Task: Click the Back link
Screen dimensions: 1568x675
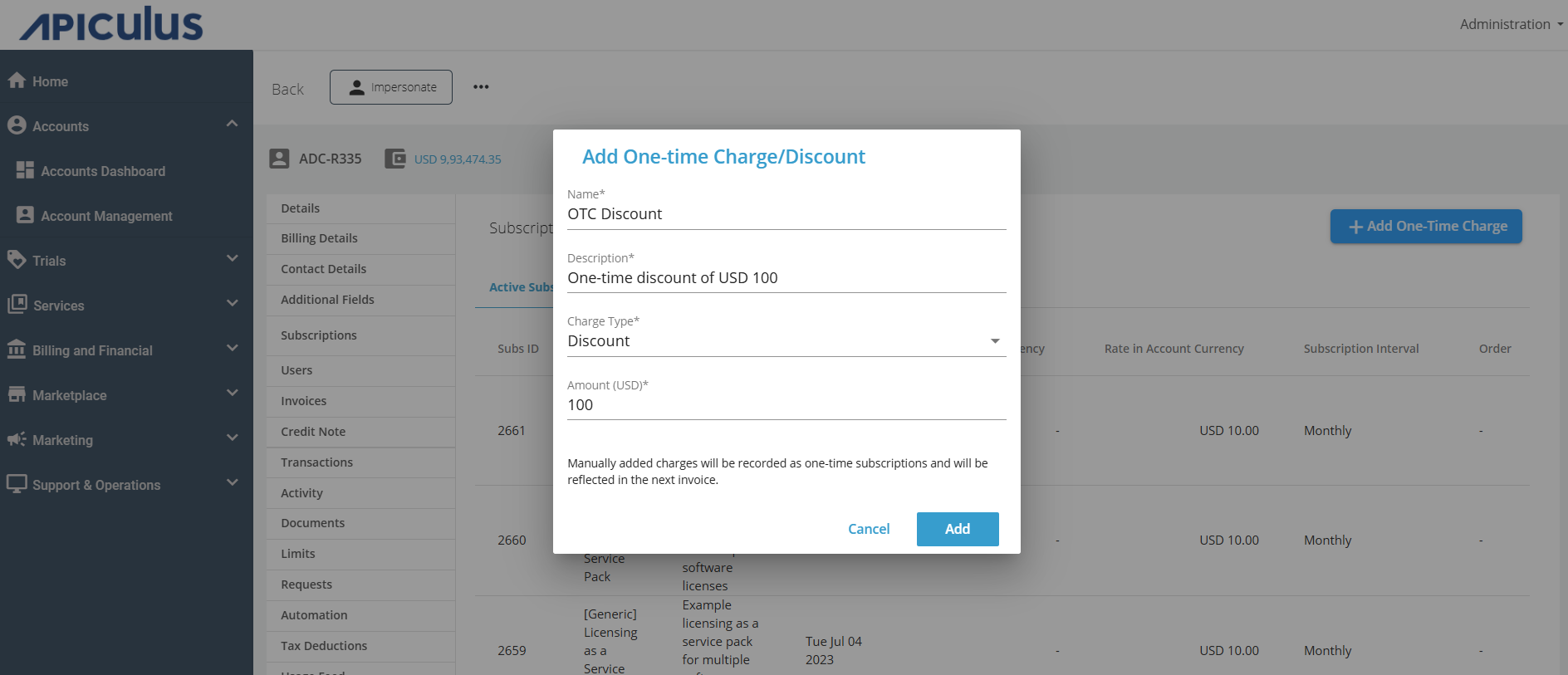Action: (287, 89)
